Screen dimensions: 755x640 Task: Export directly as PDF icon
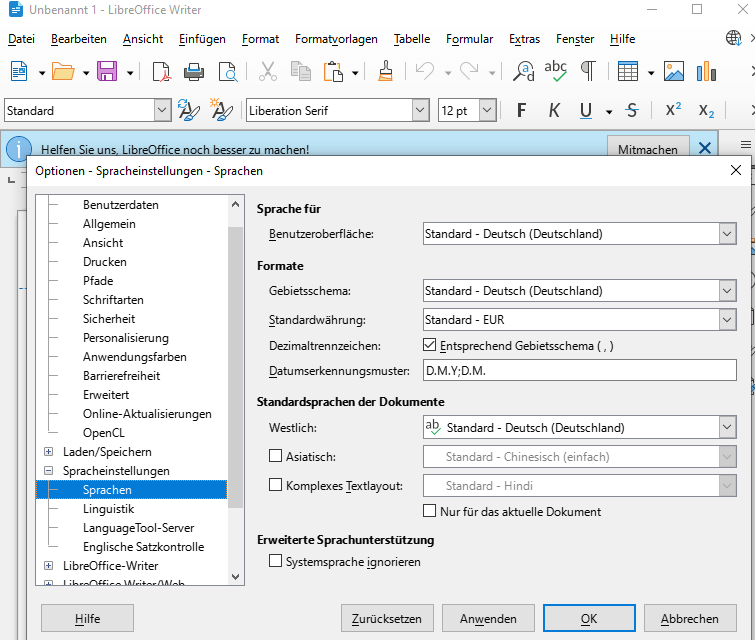point(161,72)
